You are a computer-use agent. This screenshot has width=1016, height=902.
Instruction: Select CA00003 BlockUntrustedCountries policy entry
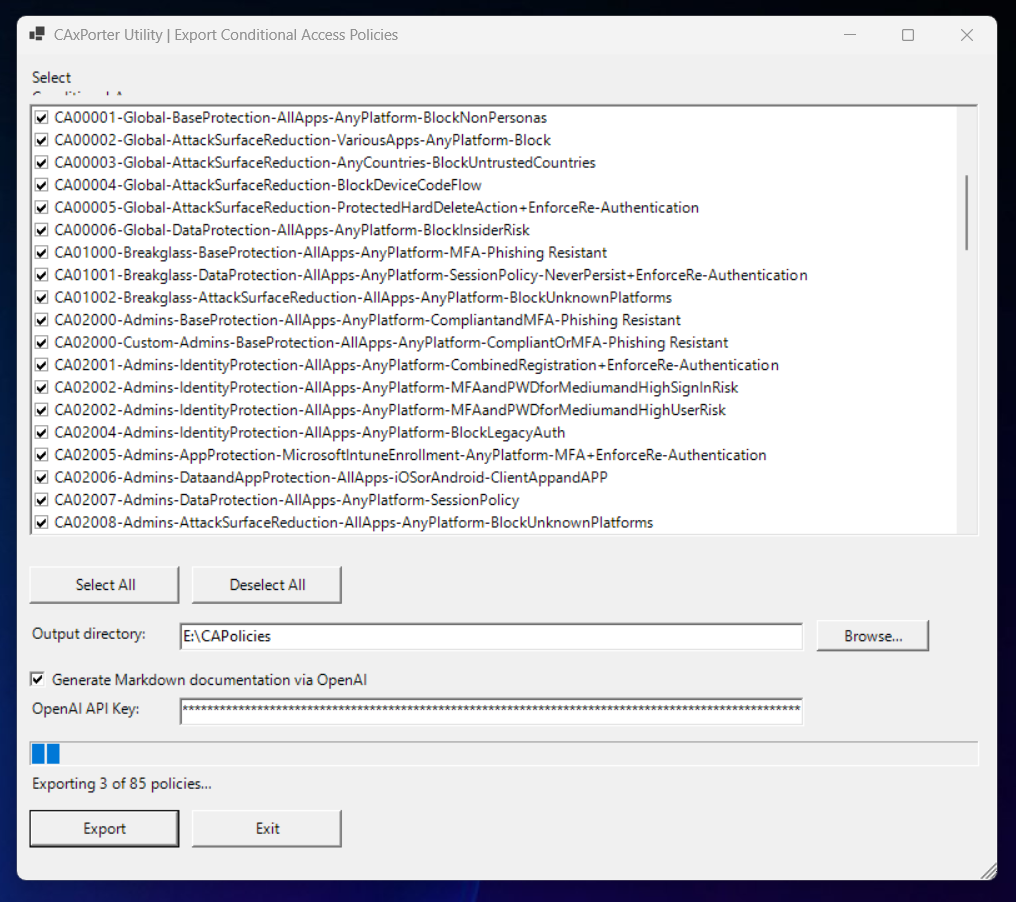pyautogui.click(x=325, y=163)
